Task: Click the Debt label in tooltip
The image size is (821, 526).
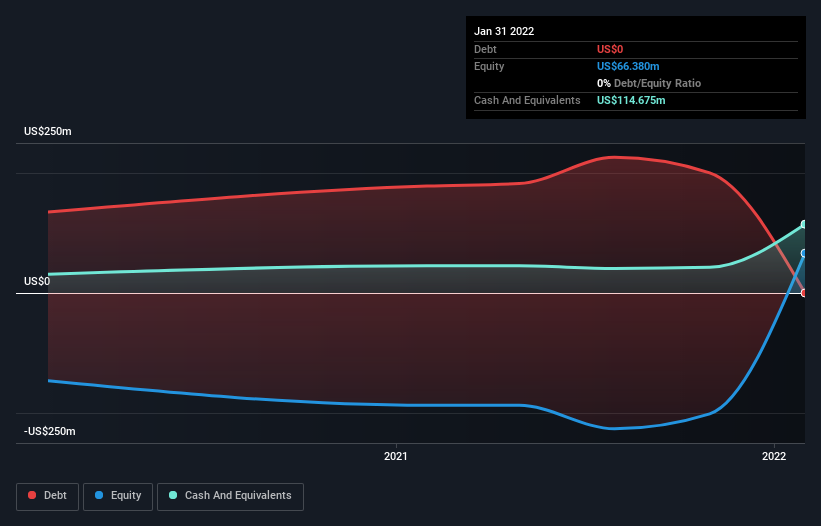Action: tap(485, 49)
